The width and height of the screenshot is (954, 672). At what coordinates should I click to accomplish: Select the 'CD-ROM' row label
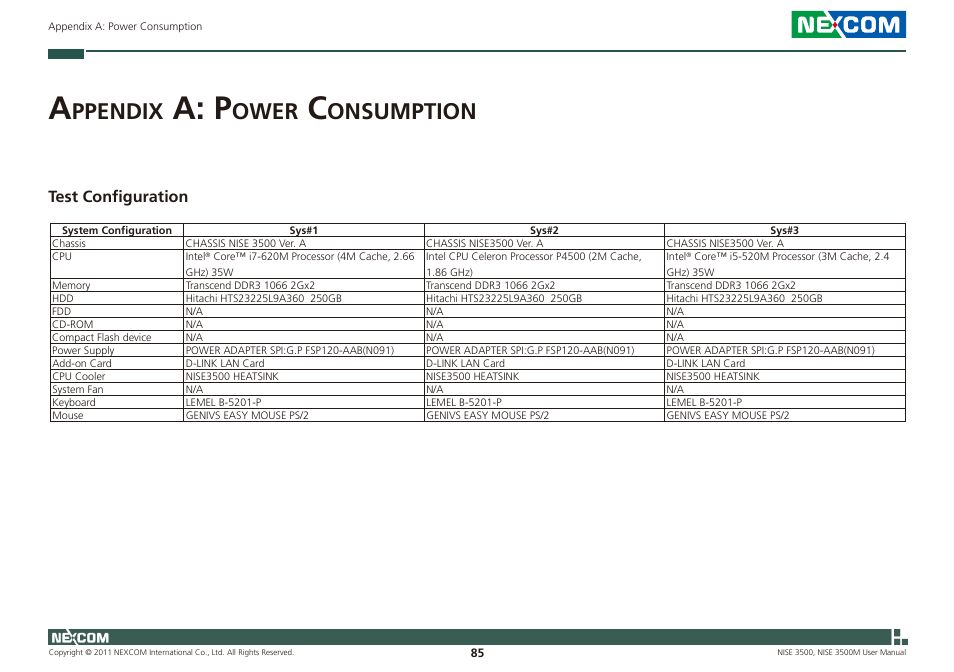(72, 324)
